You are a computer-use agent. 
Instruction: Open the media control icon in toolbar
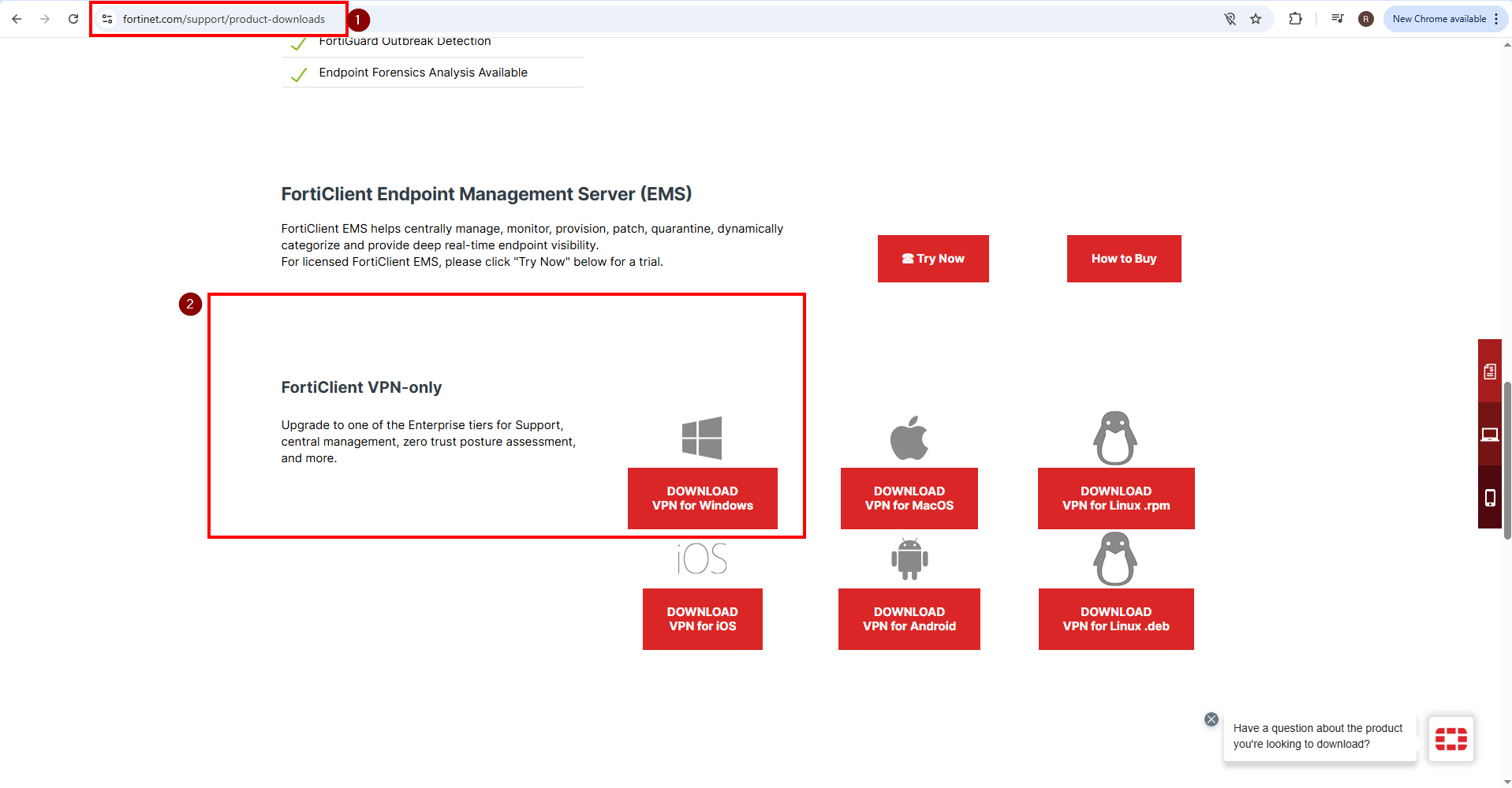coord(1338,19)
